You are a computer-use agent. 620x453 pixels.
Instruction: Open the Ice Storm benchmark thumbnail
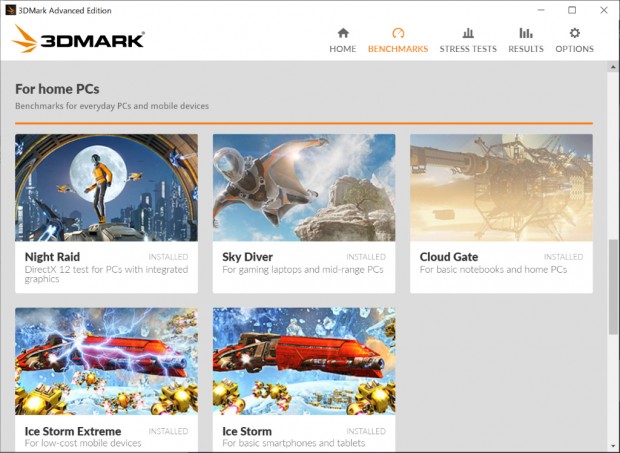click(304, 361)
